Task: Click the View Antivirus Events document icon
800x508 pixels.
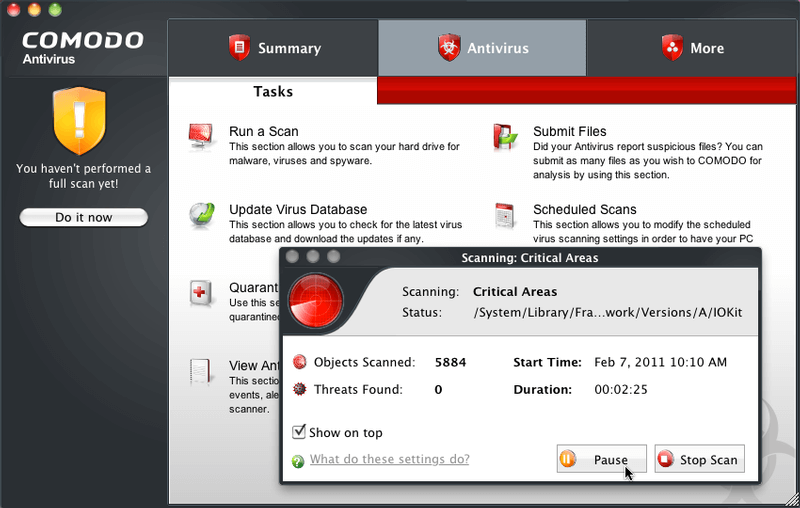Action: [202, 371]
